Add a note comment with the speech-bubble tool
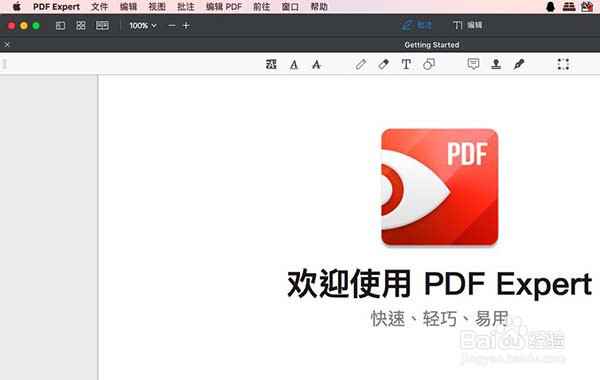 click(473, 64)
